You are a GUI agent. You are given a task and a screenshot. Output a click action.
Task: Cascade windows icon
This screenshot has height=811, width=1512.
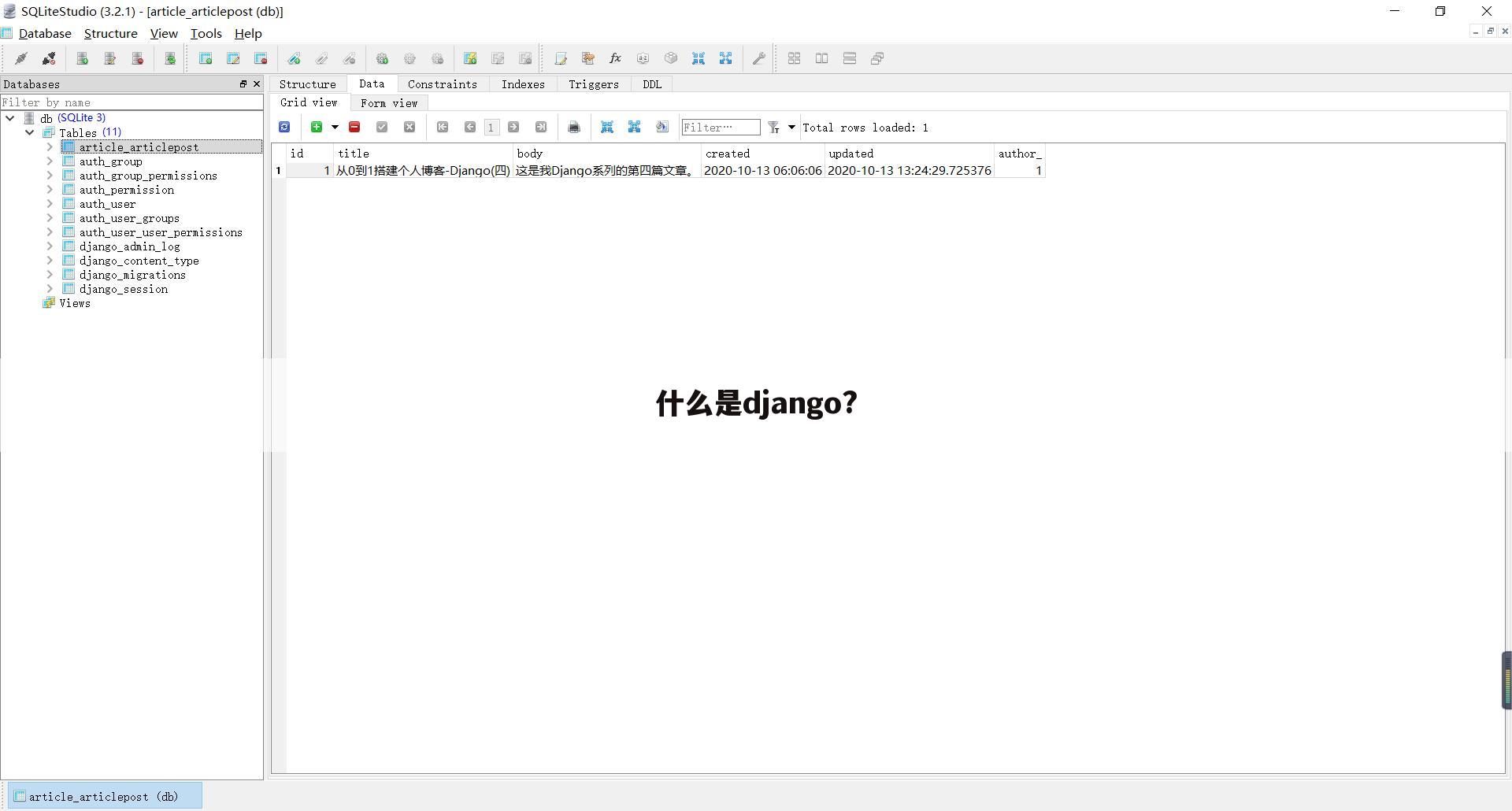pyautogui.click(x=876, y=58)
